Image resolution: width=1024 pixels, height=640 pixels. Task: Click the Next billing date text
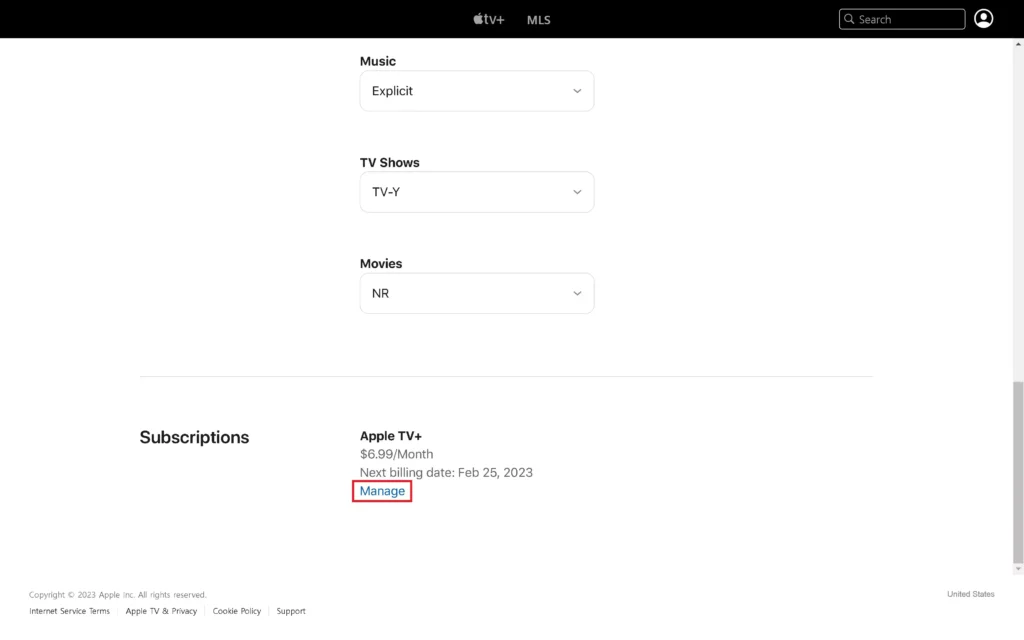click(x=446, y=473)
